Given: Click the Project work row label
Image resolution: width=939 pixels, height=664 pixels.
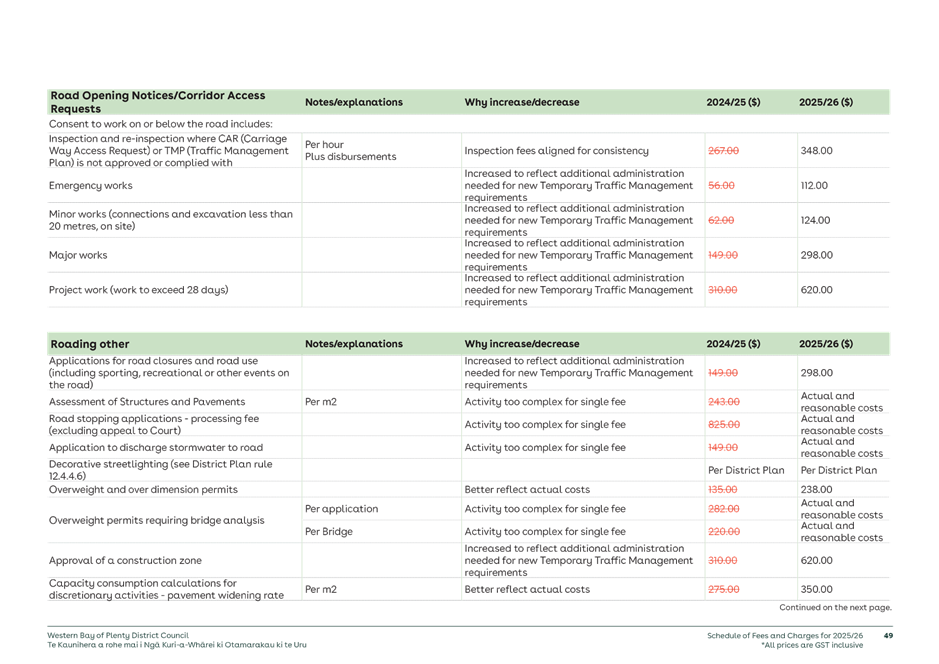Looking at the screenshot, I should 138,290.
